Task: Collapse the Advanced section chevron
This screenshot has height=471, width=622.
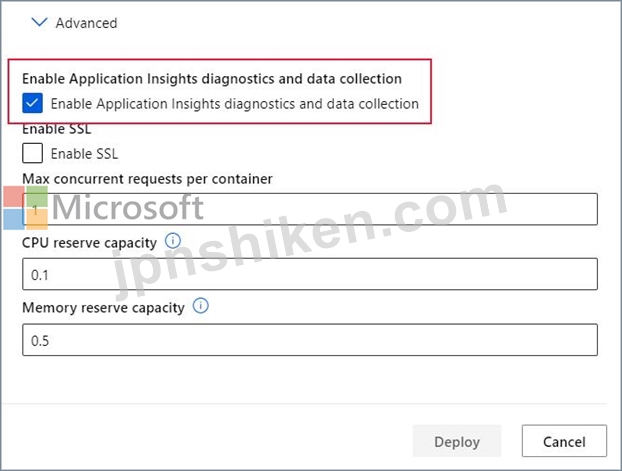Action: pos(39,22)
